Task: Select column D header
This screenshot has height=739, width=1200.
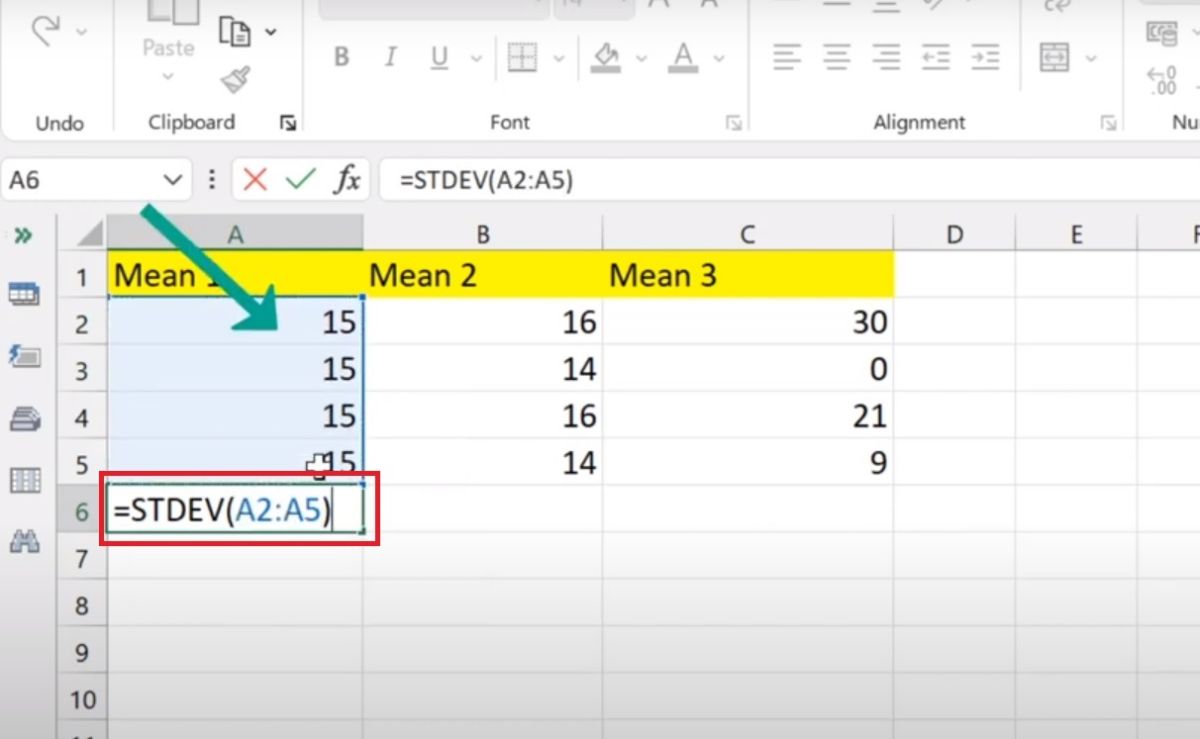Action: tap(954, 235)
